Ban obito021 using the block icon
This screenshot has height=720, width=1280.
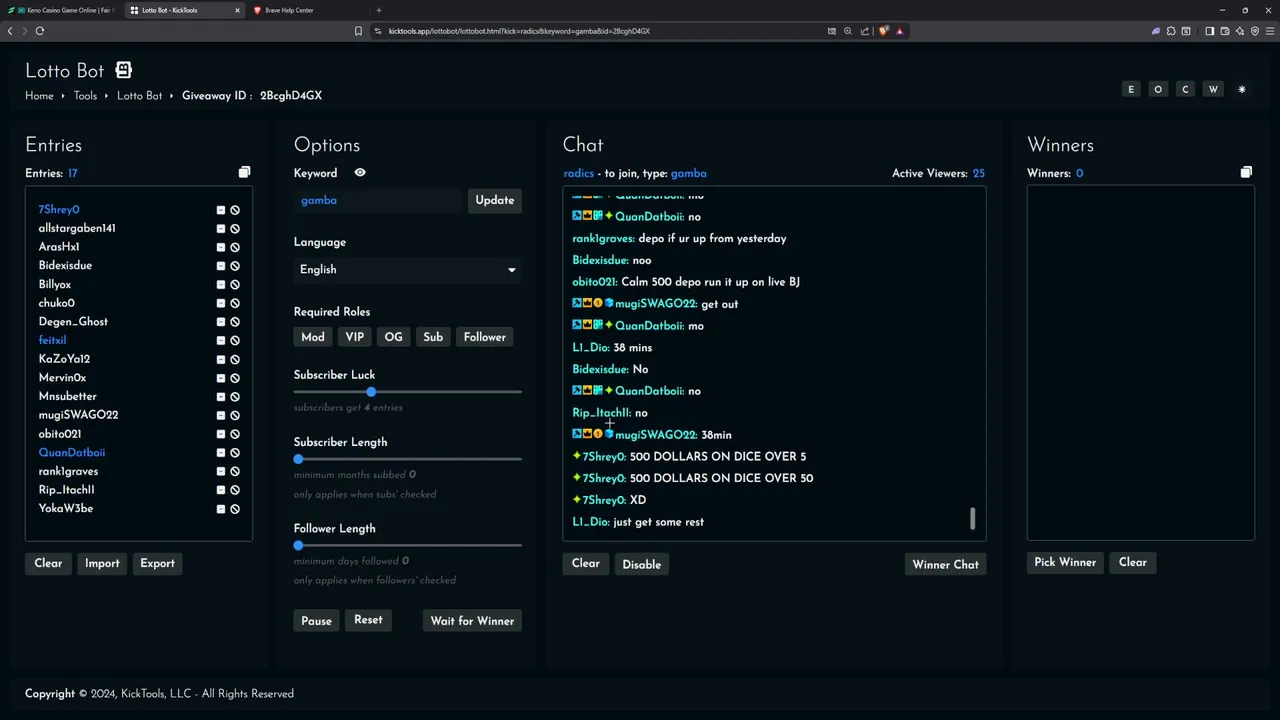[x=235, y=434]
